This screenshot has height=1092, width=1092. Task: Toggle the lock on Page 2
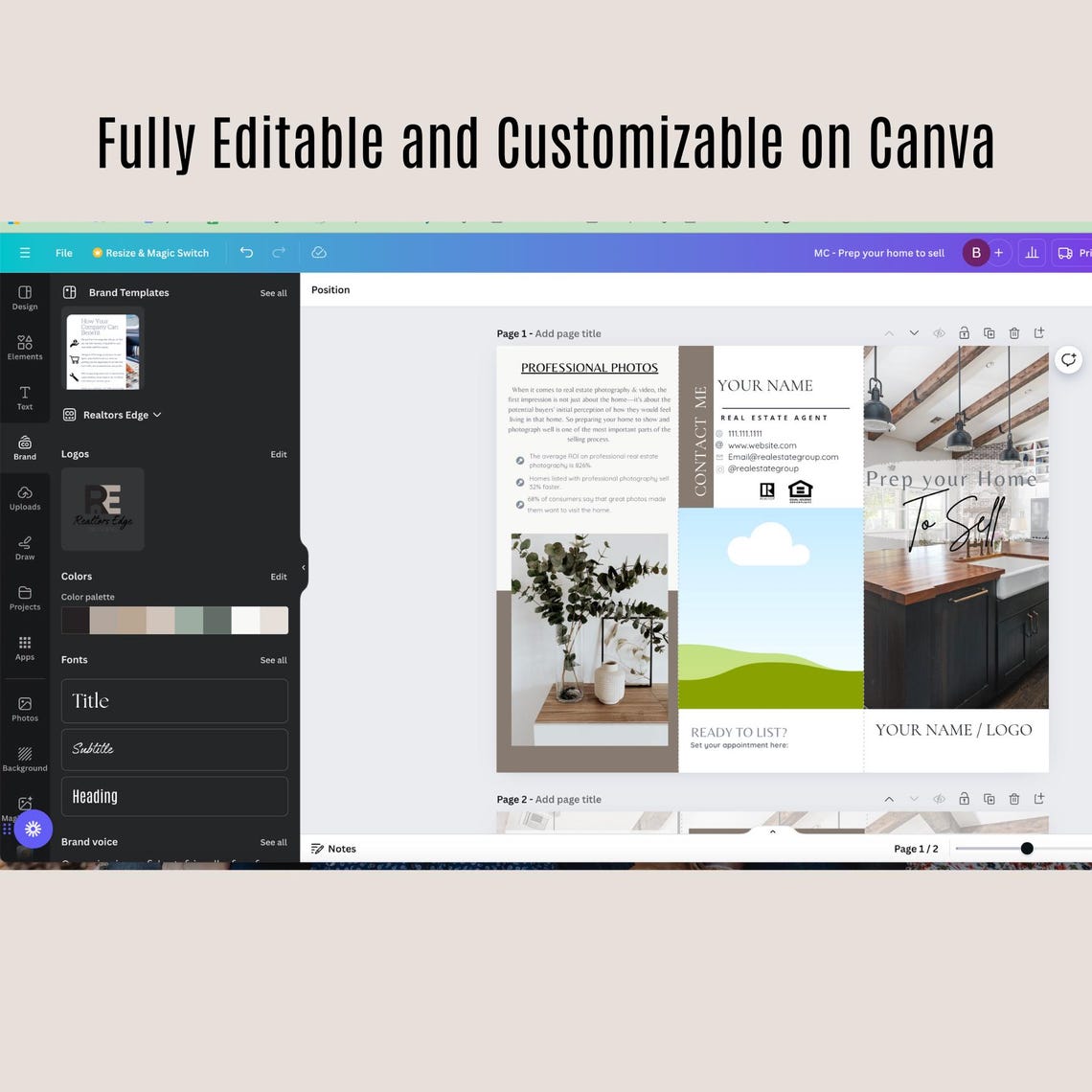(964, 799)
